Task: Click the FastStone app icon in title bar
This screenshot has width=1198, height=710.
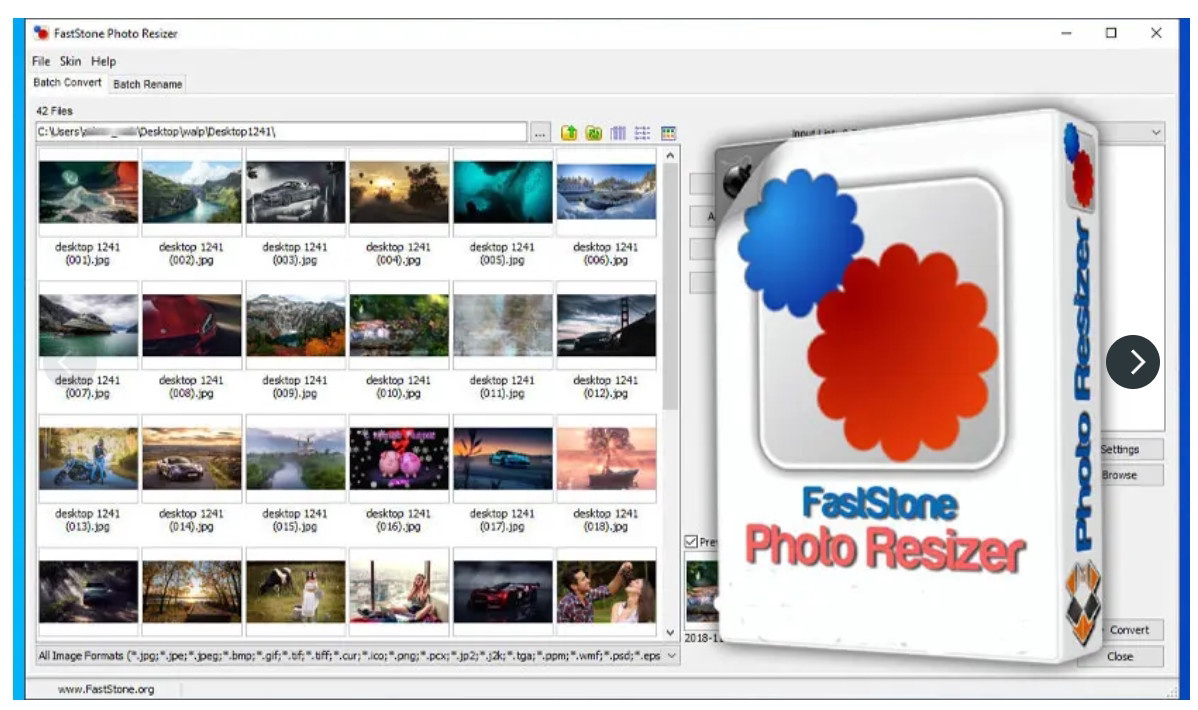Action: (x=41, y=33)
